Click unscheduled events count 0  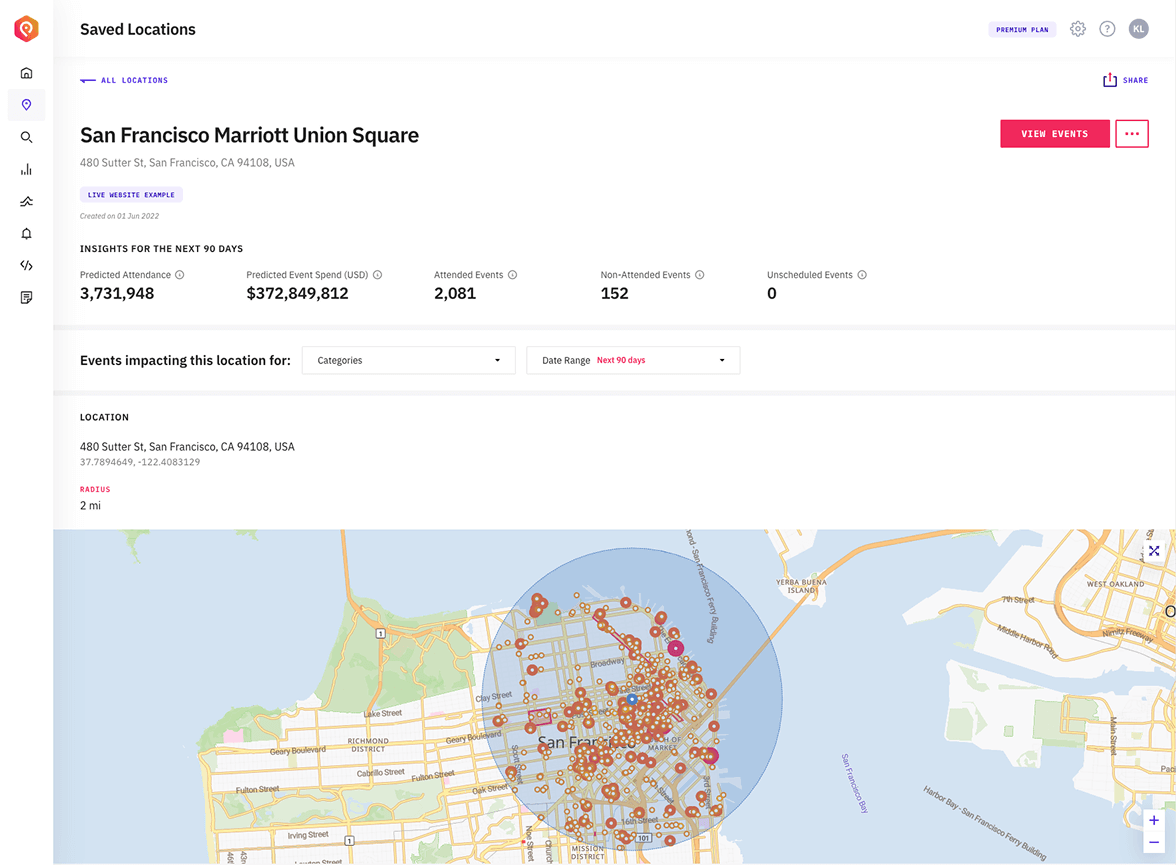click(x=772, y=293)
